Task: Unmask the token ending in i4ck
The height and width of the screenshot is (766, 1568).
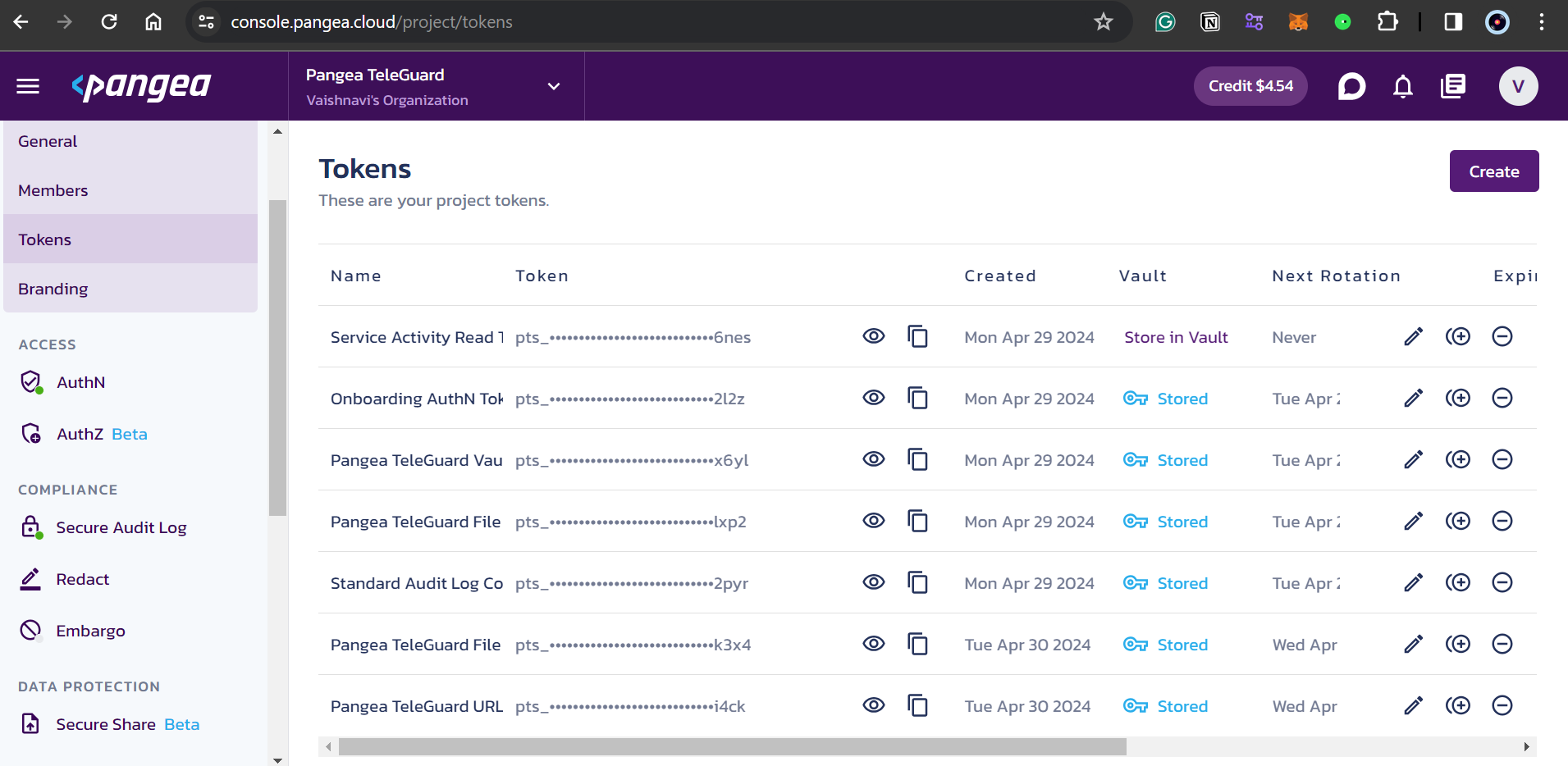Action: (874, 705)
